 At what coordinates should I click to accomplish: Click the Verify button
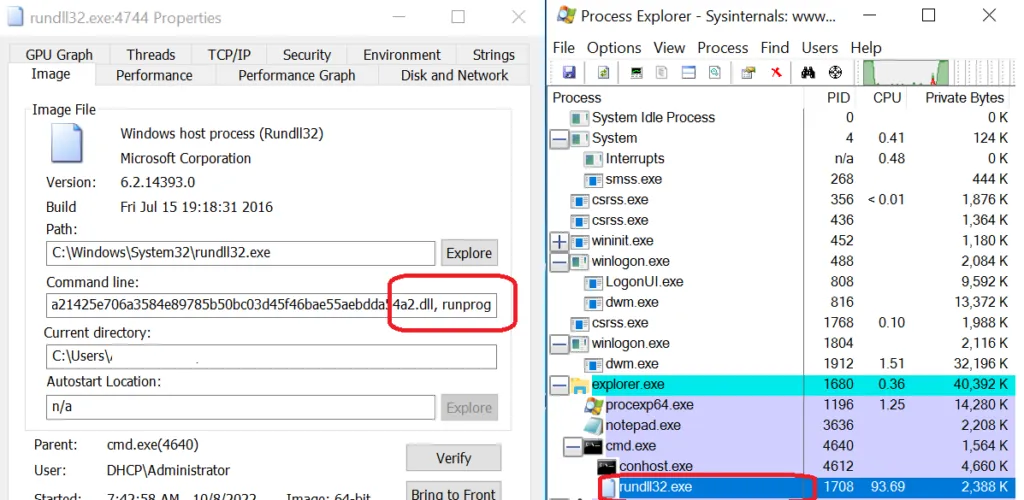coord(453,458)
